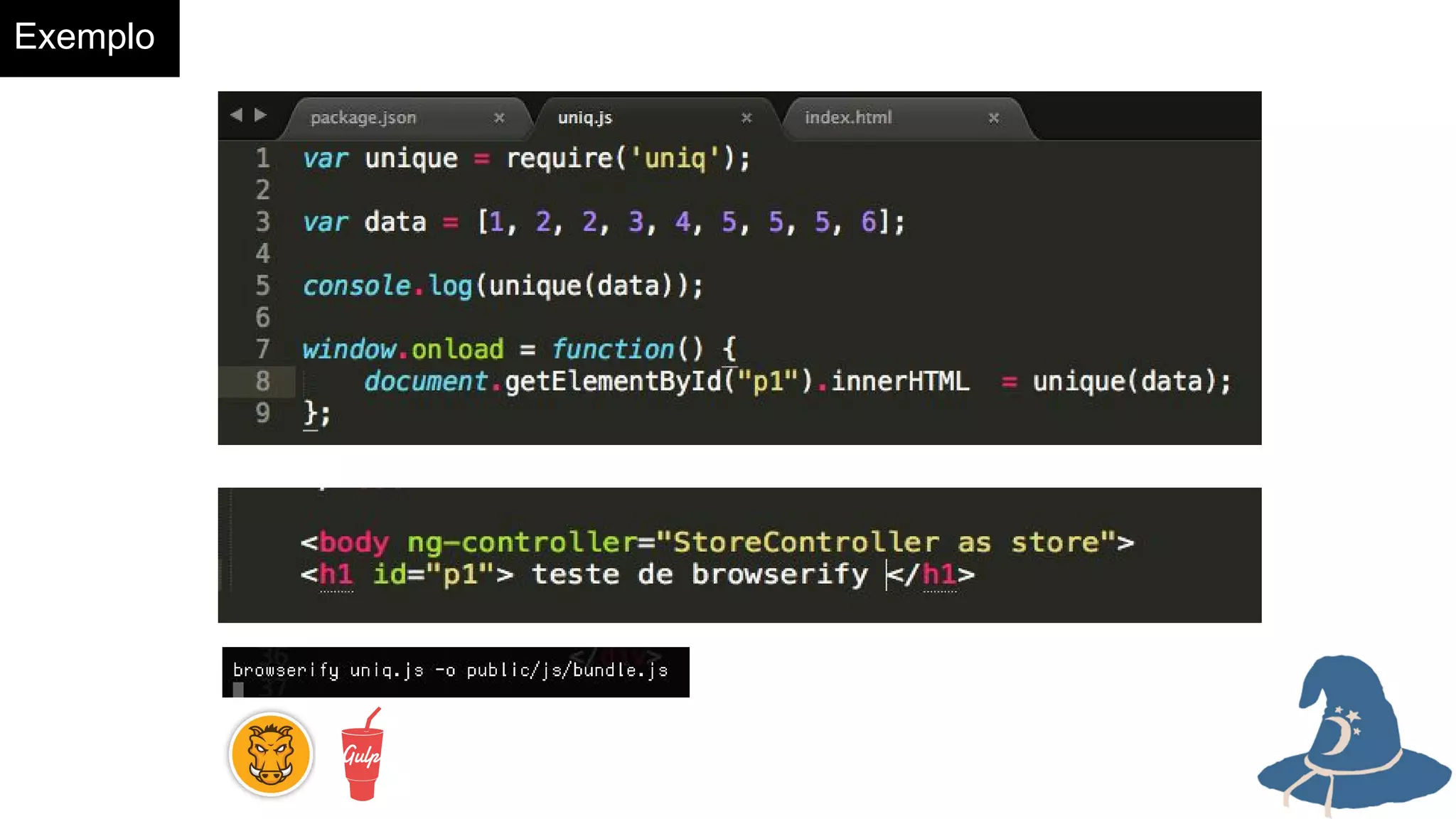Place cursor in the h1 "teste de browserify" text

[x=700, y=574]
